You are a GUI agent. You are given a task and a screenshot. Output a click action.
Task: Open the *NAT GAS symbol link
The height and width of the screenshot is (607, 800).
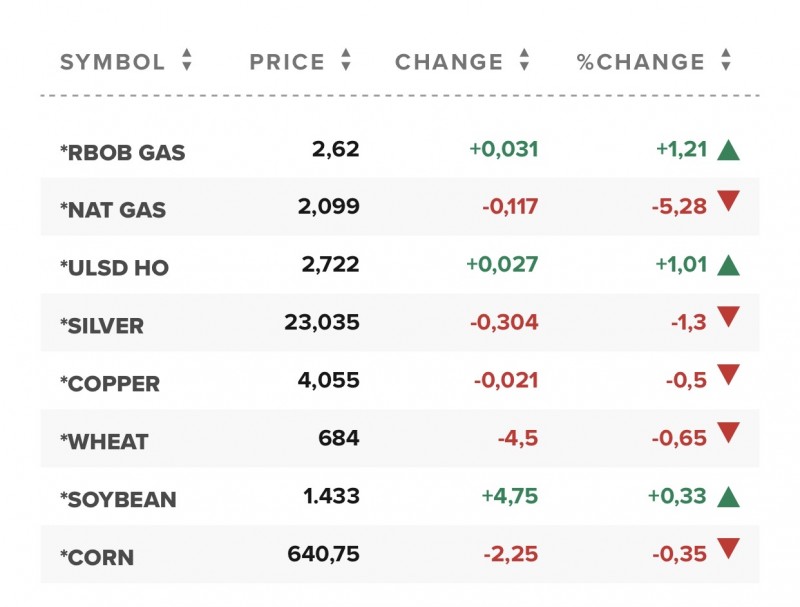[113, 211]
